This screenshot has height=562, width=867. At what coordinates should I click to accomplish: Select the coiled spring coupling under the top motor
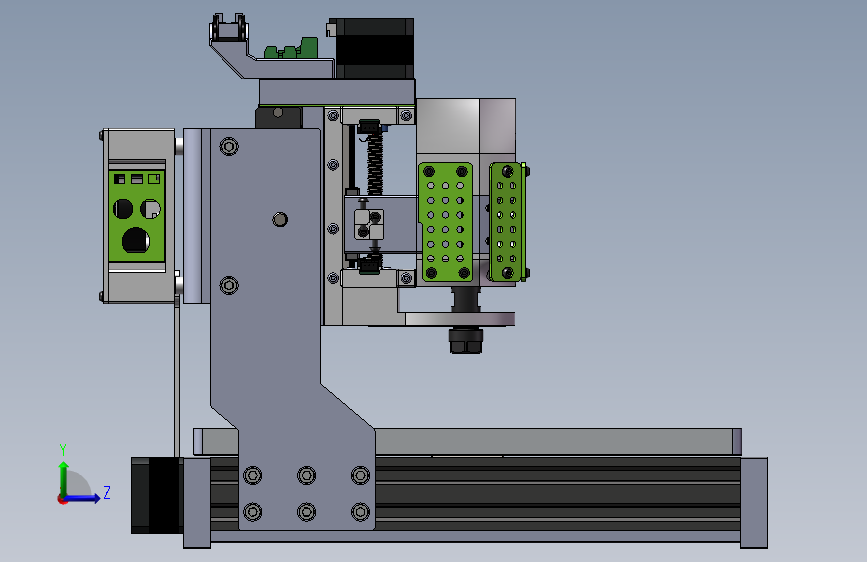click(375, 164)
